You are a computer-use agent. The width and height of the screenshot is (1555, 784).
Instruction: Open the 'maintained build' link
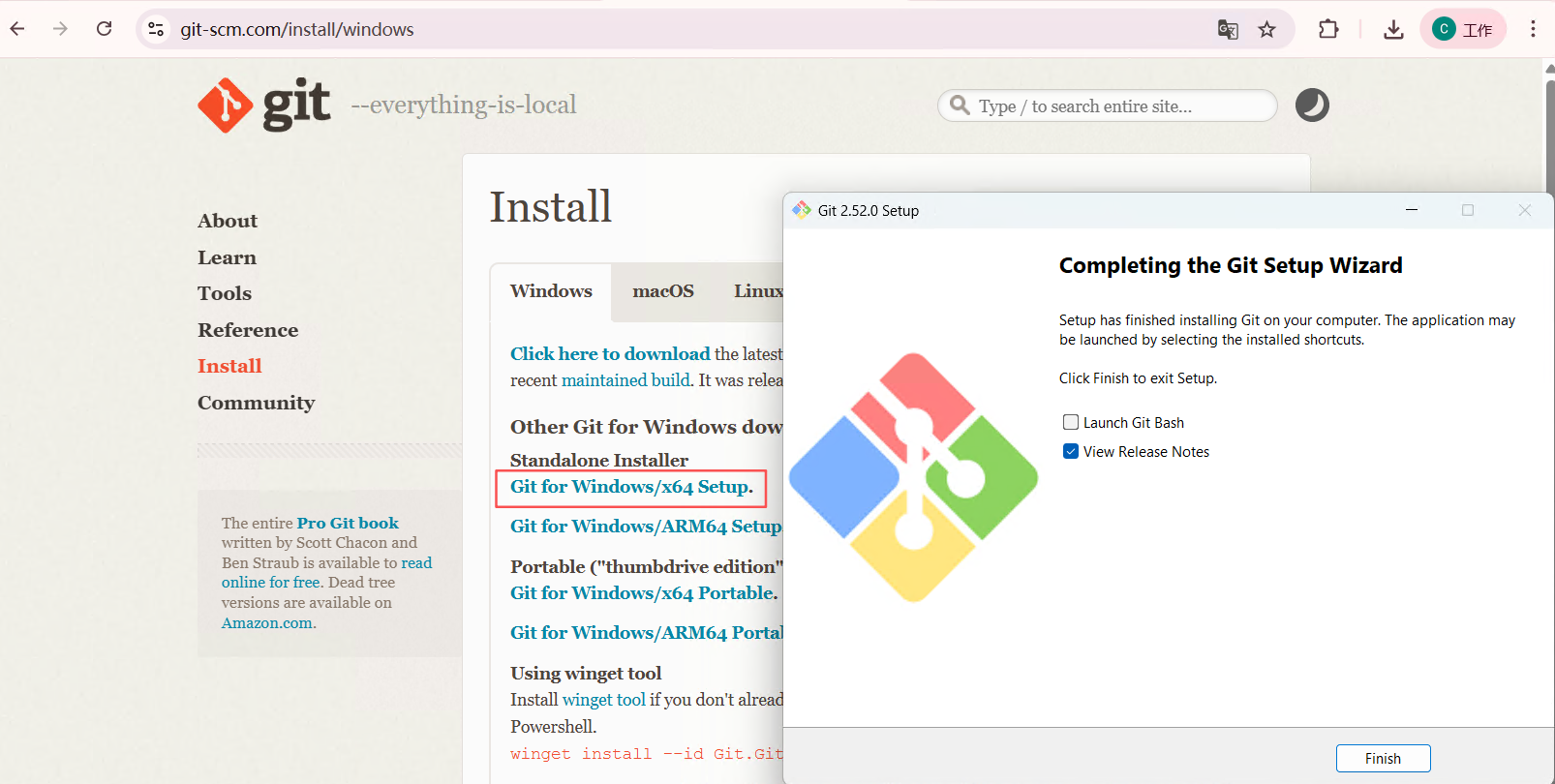pos(626,380)
